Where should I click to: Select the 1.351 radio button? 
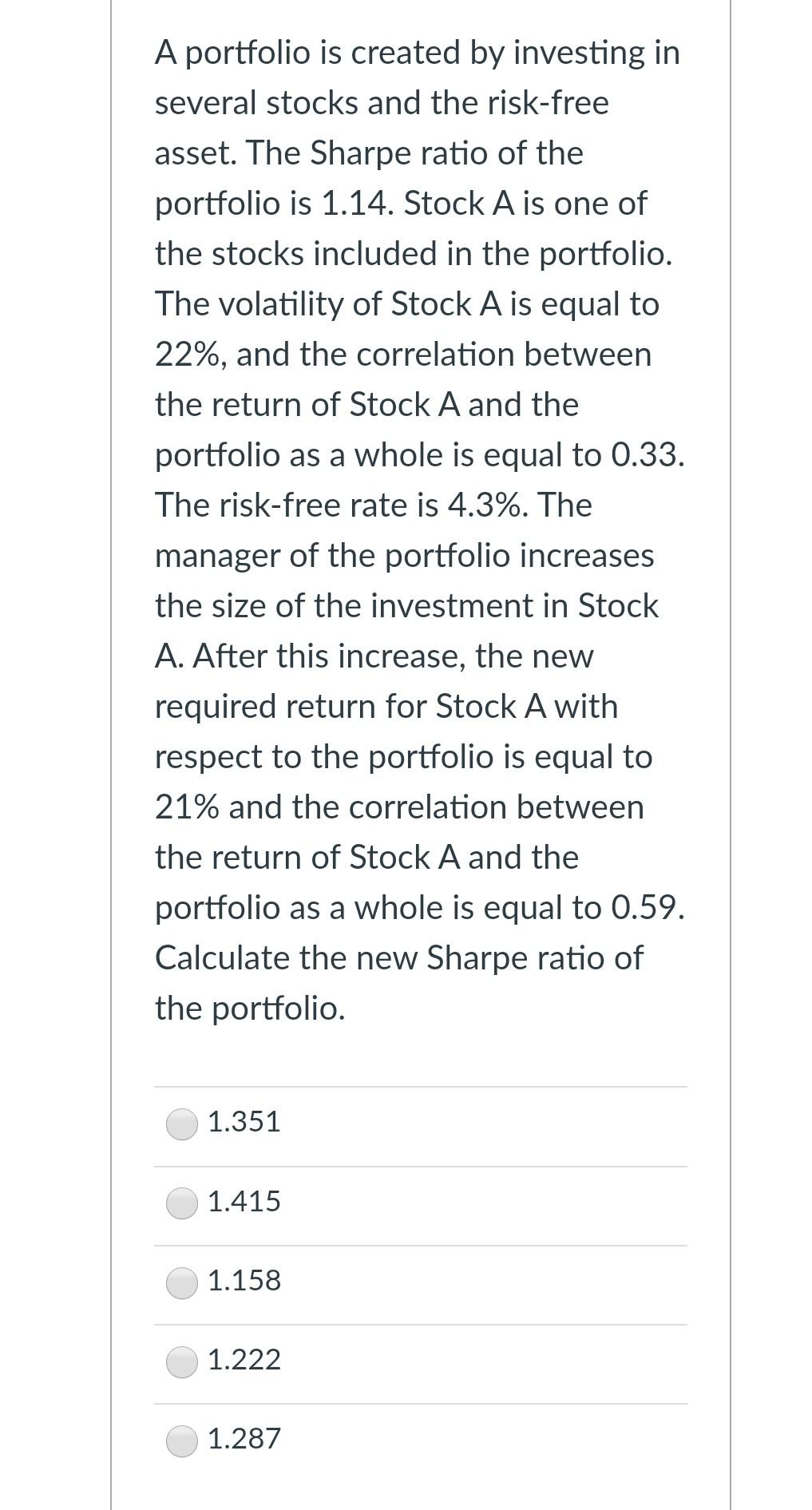click(182, 1124)
